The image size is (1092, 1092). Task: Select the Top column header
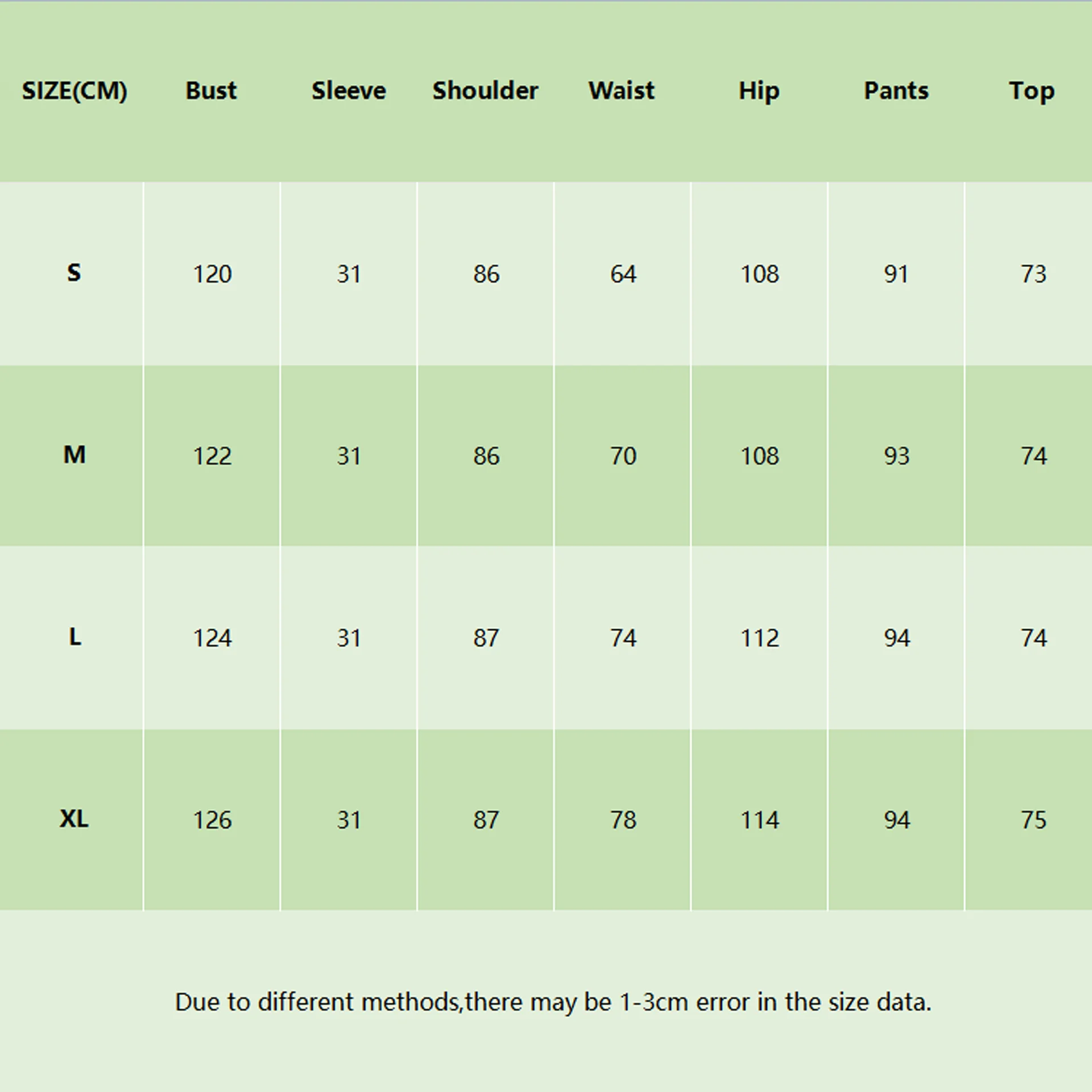click(1032, 91)
